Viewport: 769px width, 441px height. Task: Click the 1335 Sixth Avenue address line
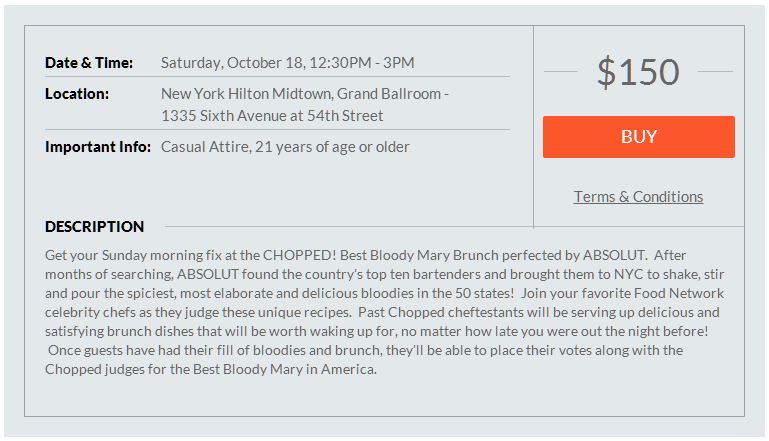(272, 116)
